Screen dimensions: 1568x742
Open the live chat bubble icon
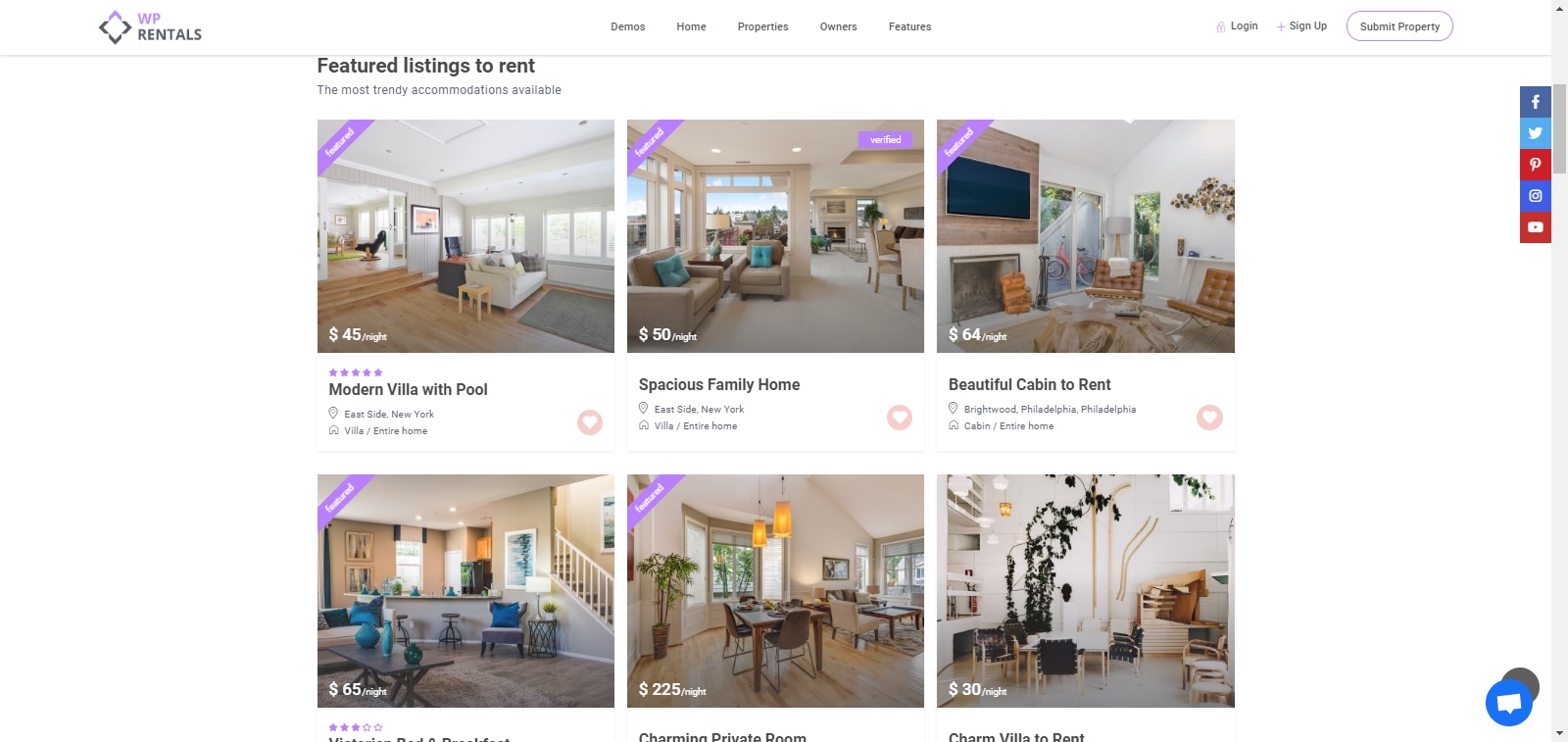pyautogui.click(x=1509, y=703)
